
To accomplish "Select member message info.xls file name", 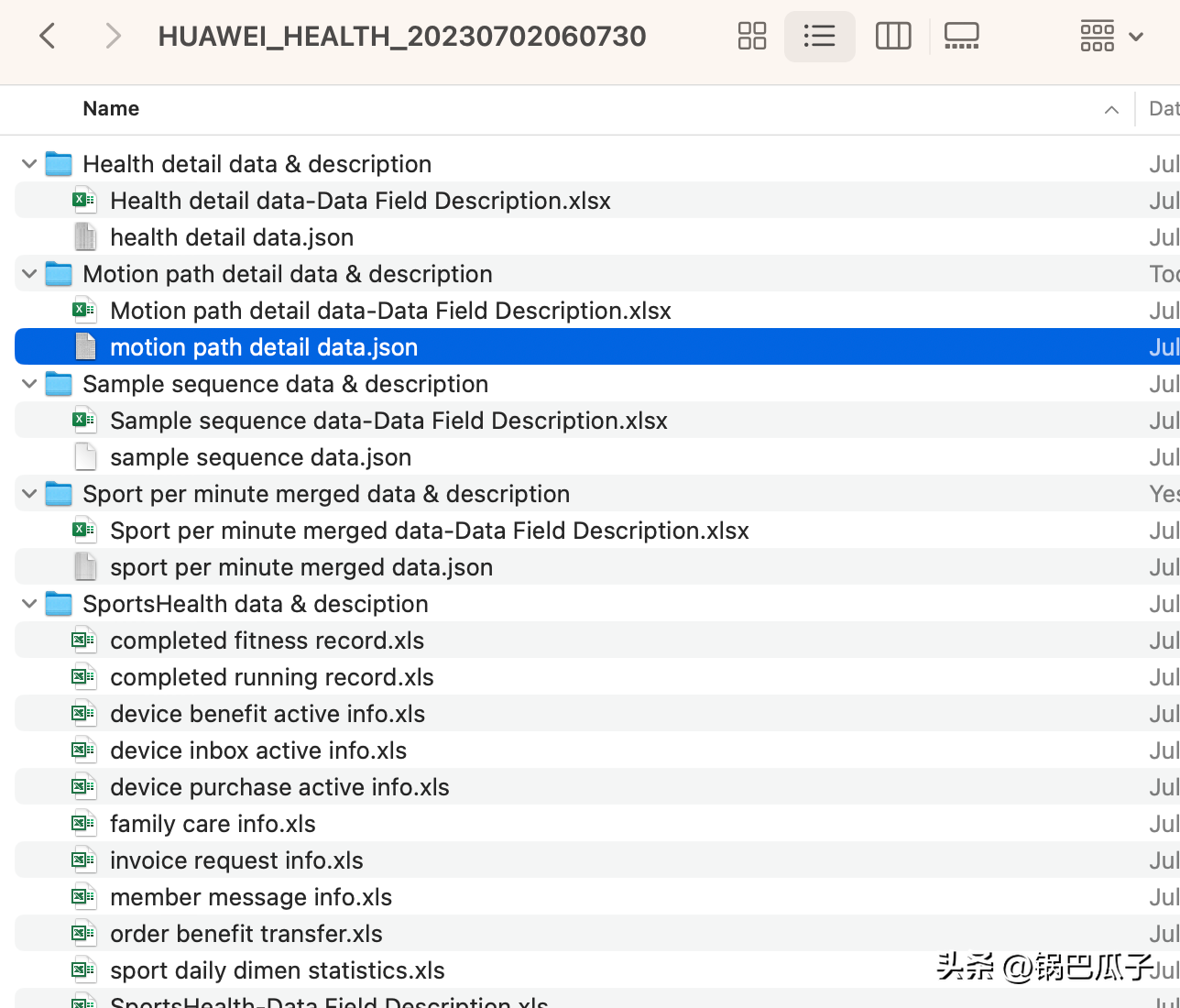I will coord(251,897).
